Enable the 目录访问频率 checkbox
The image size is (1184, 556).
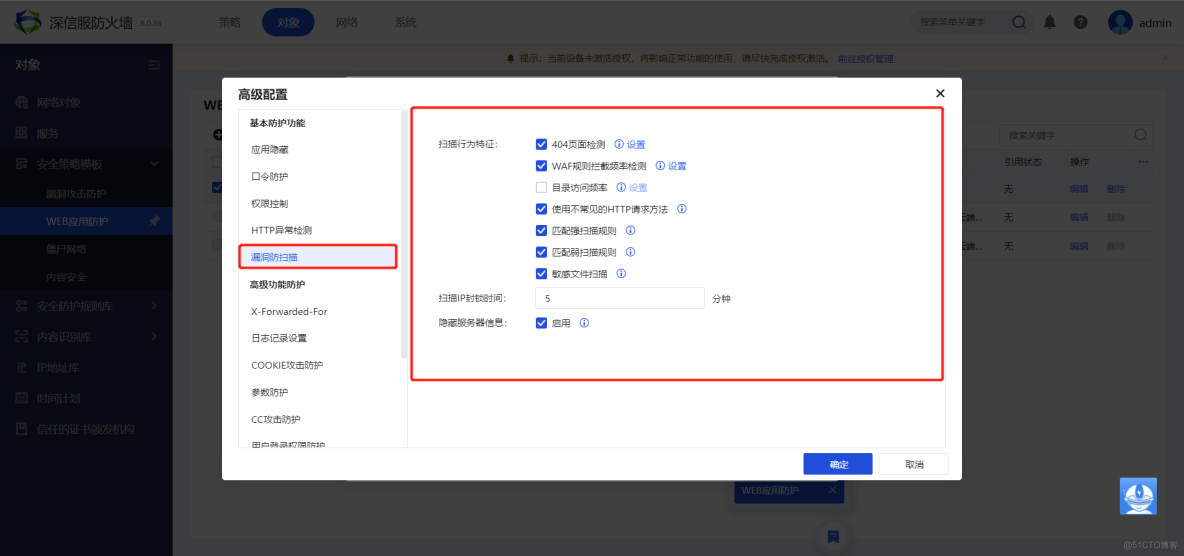point(541,187)
